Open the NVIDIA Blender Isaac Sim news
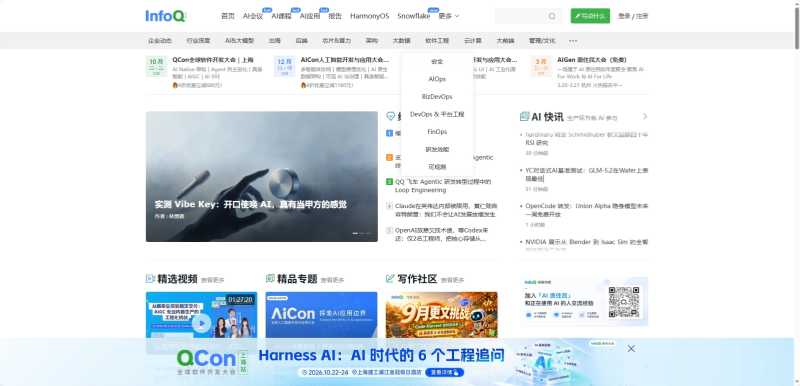The image size is (800, 386). pyautogui.click(x=587, y=242)
